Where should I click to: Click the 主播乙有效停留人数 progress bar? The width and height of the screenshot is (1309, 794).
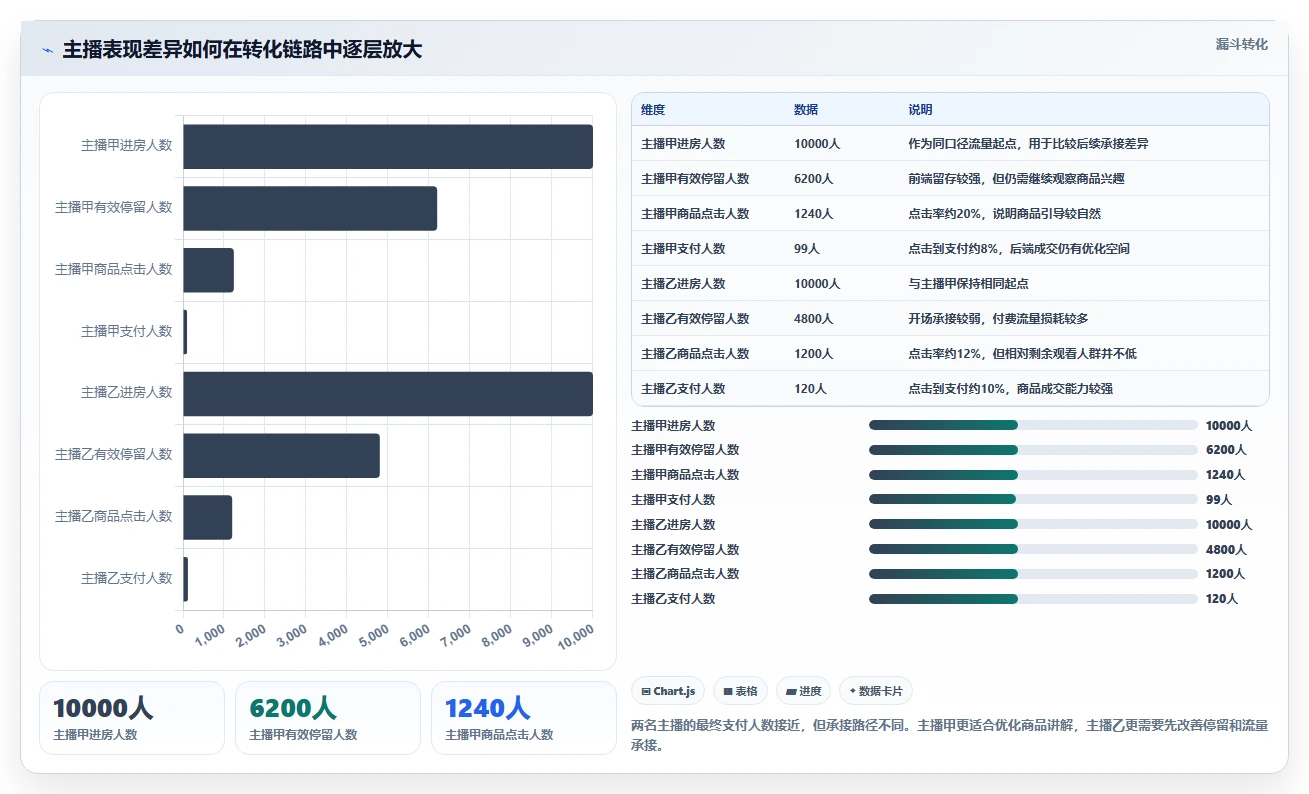pos(1033,549)
